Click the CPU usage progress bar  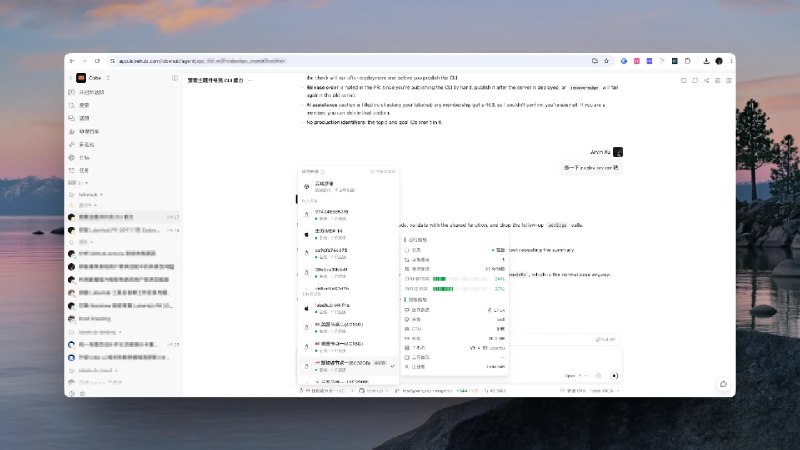[x=460, y=279]
